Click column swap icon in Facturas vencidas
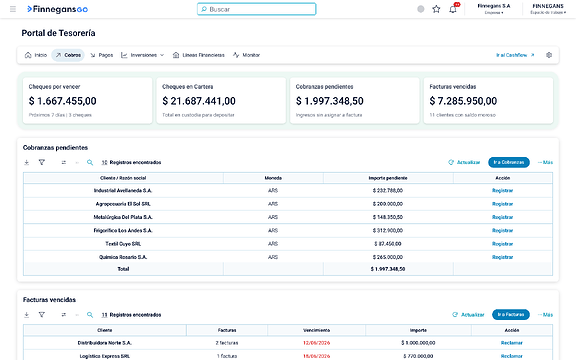 [64, 315]
